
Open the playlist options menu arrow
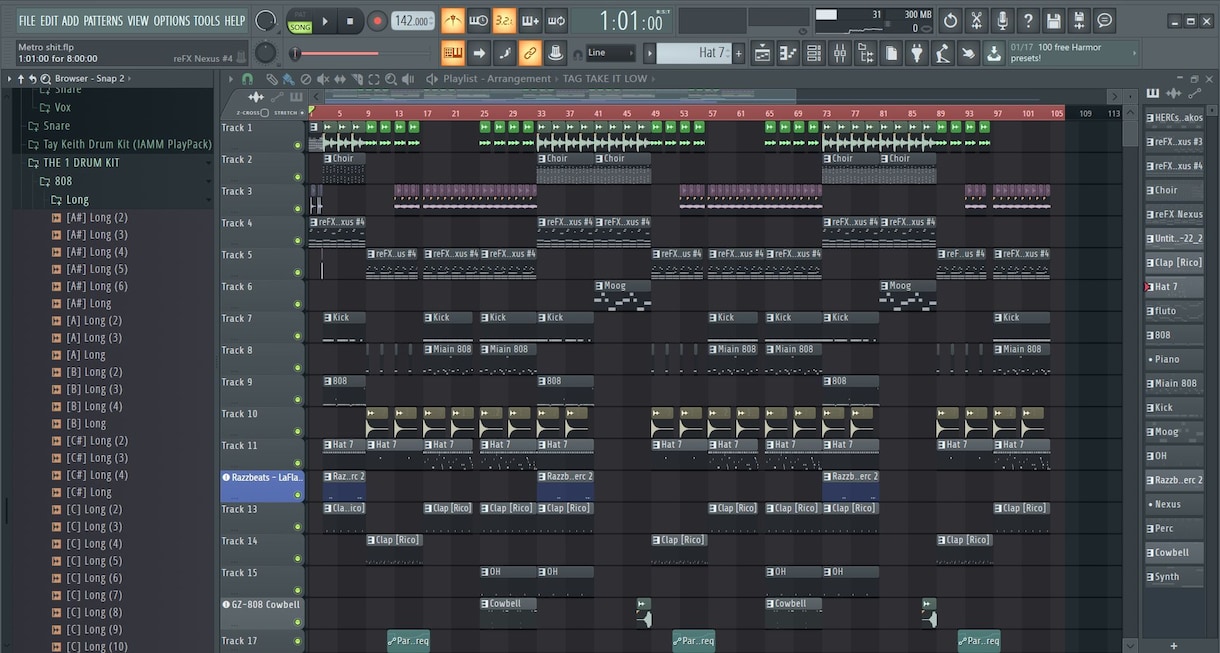[x=232, y=79]
